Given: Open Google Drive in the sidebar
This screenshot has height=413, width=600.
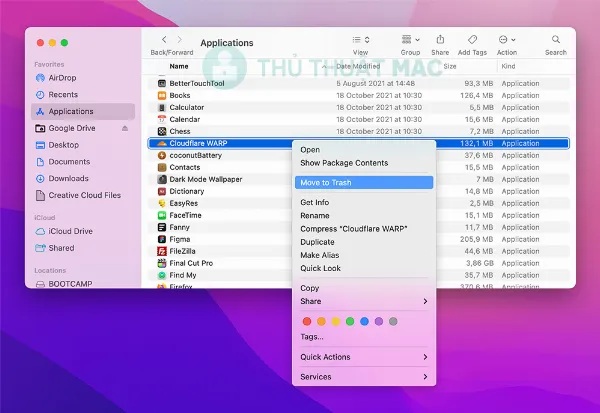Looking at the screenshot, I should coord(83,128).
